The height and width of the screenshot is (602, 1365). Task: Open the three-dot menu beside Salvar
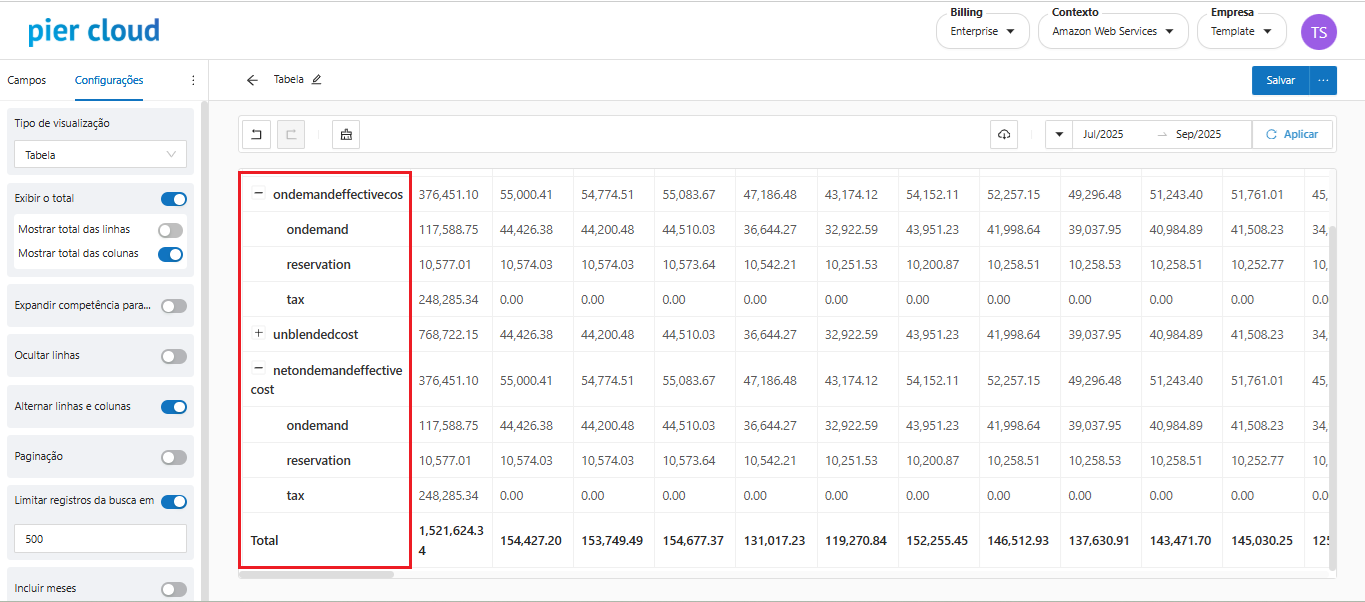click(1323, 80)
